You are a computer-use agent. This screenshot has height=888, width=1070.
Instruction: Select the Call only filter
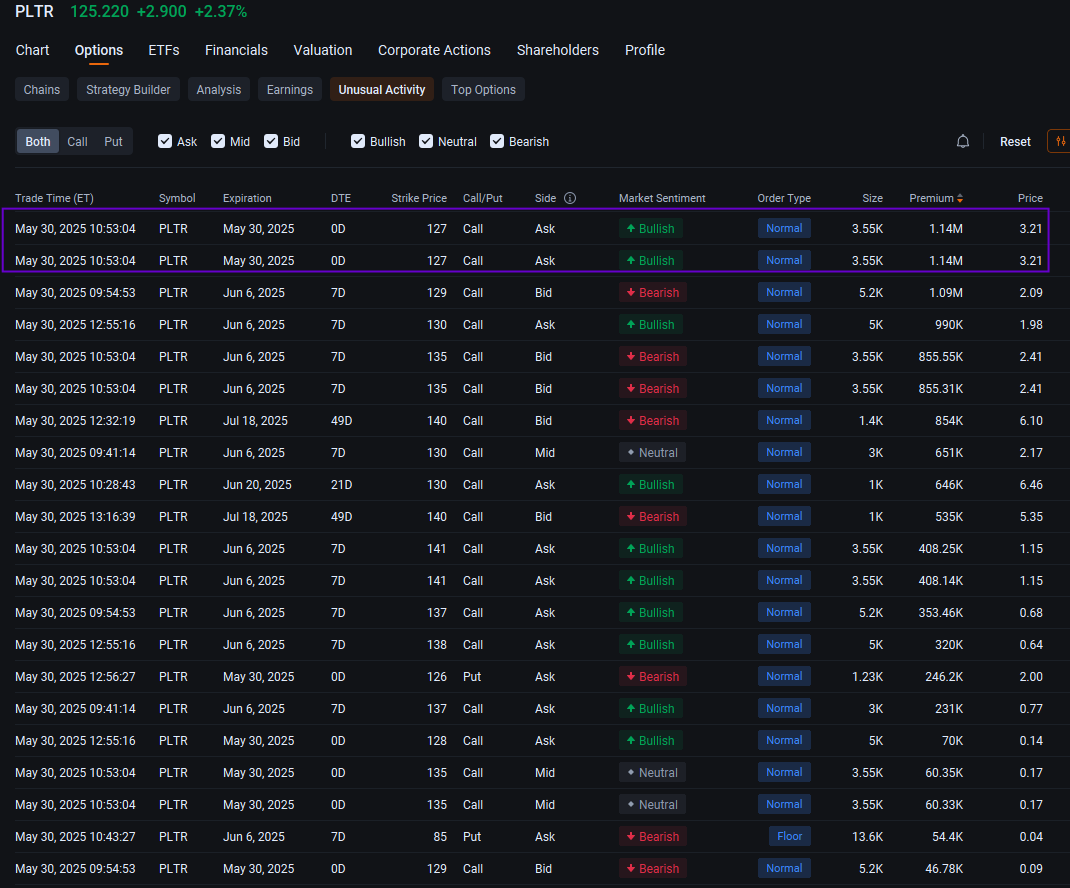tap(77, 141)
